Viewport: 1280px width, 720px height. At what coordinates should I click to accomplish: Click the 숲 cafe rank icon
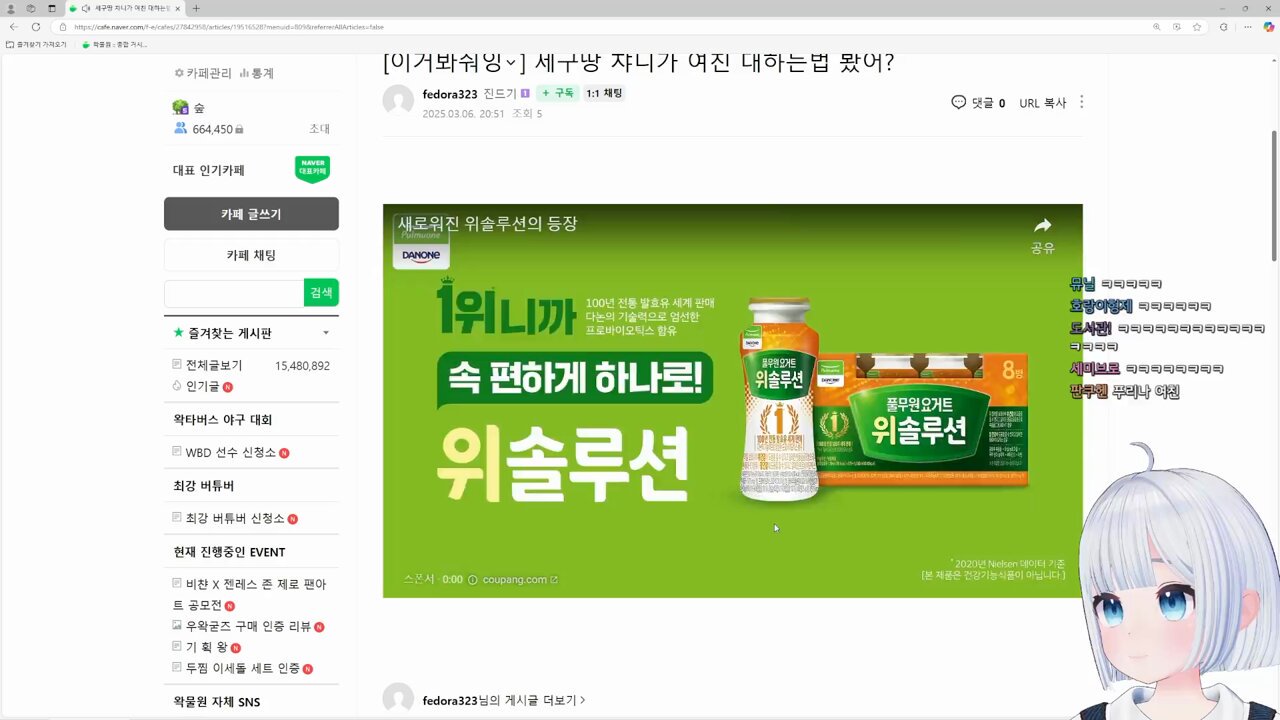tap(180, 107)
